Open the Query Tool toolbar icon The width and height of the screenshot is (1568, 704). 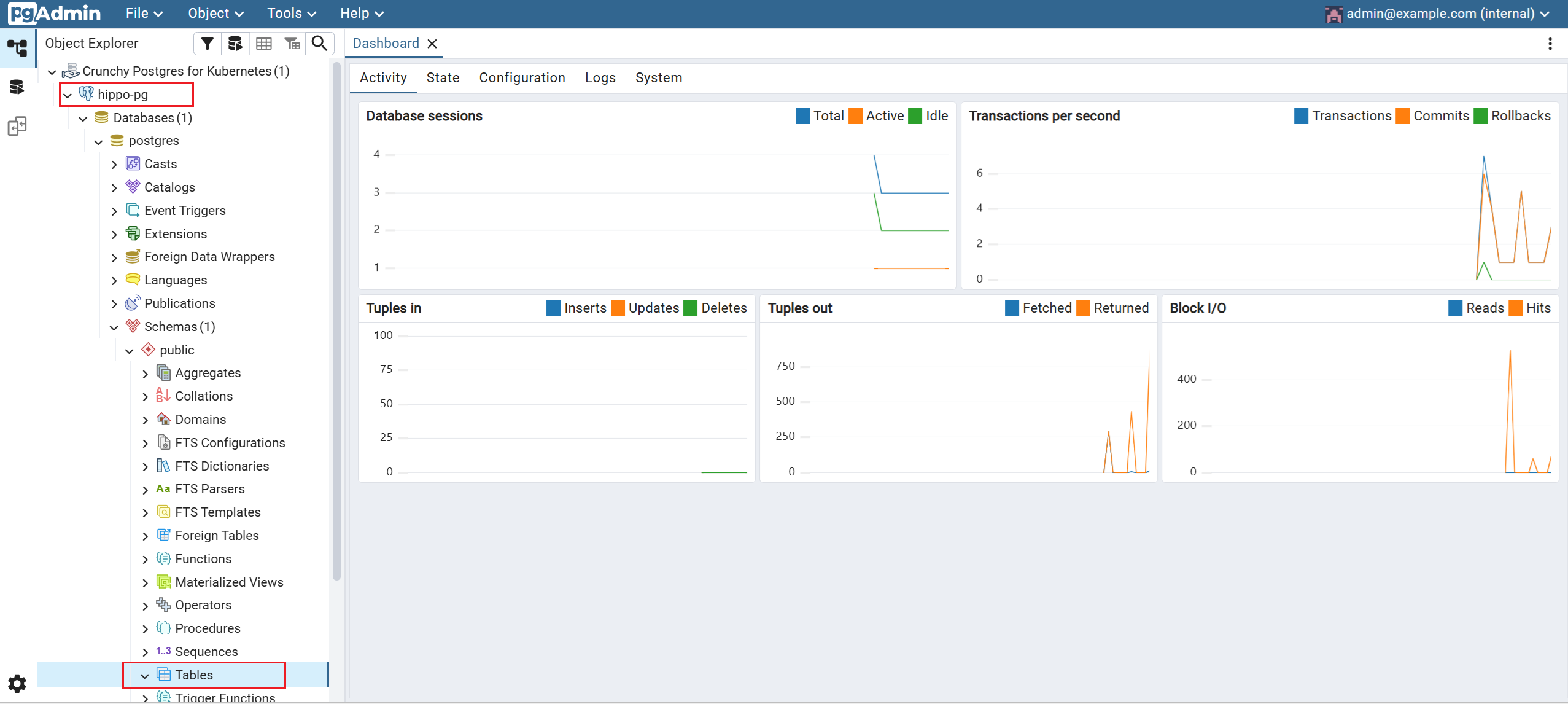(235, 44)
